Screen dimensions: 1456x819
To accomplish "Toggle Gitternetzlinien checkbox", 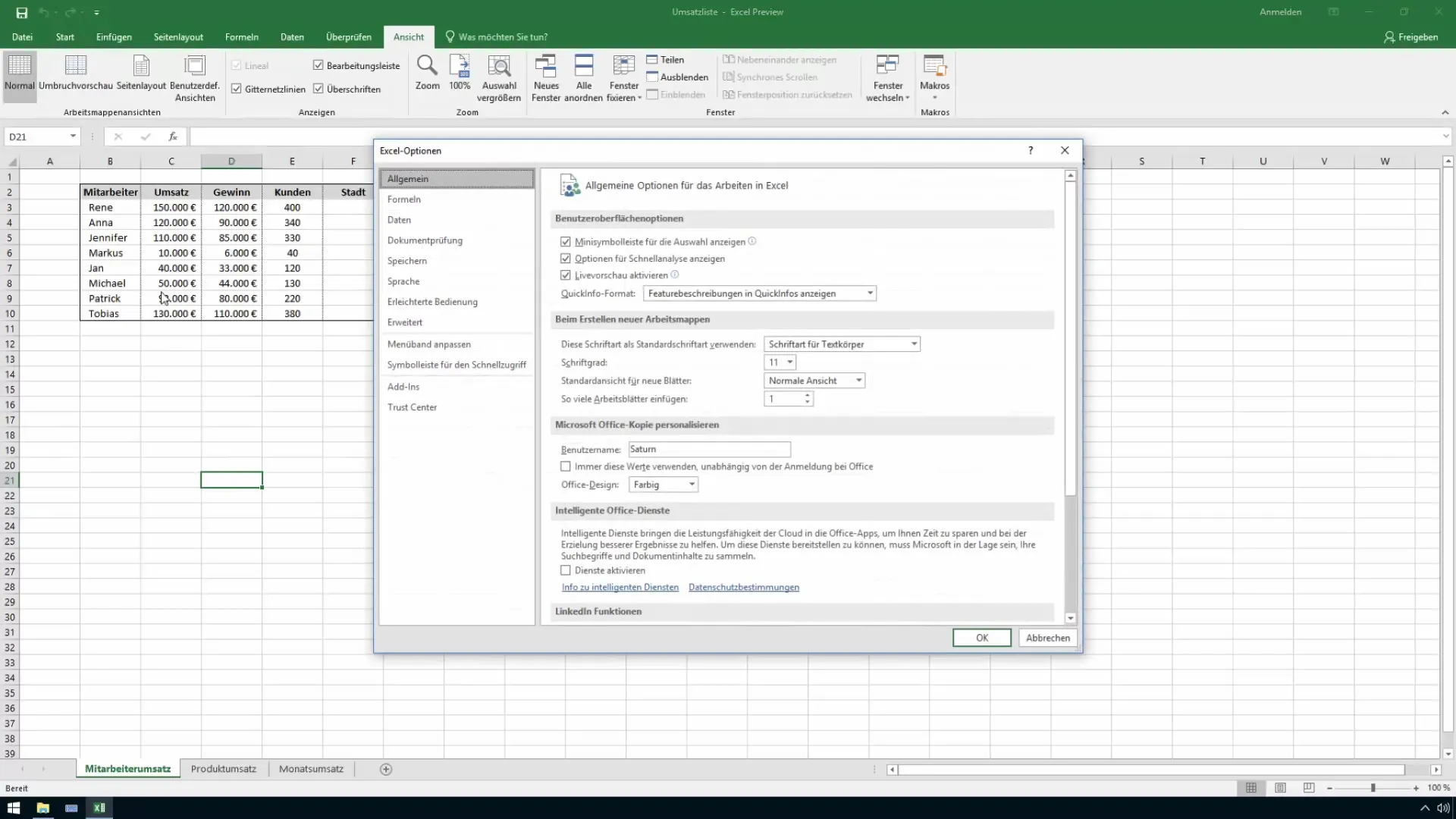I will tap(237, 89).
